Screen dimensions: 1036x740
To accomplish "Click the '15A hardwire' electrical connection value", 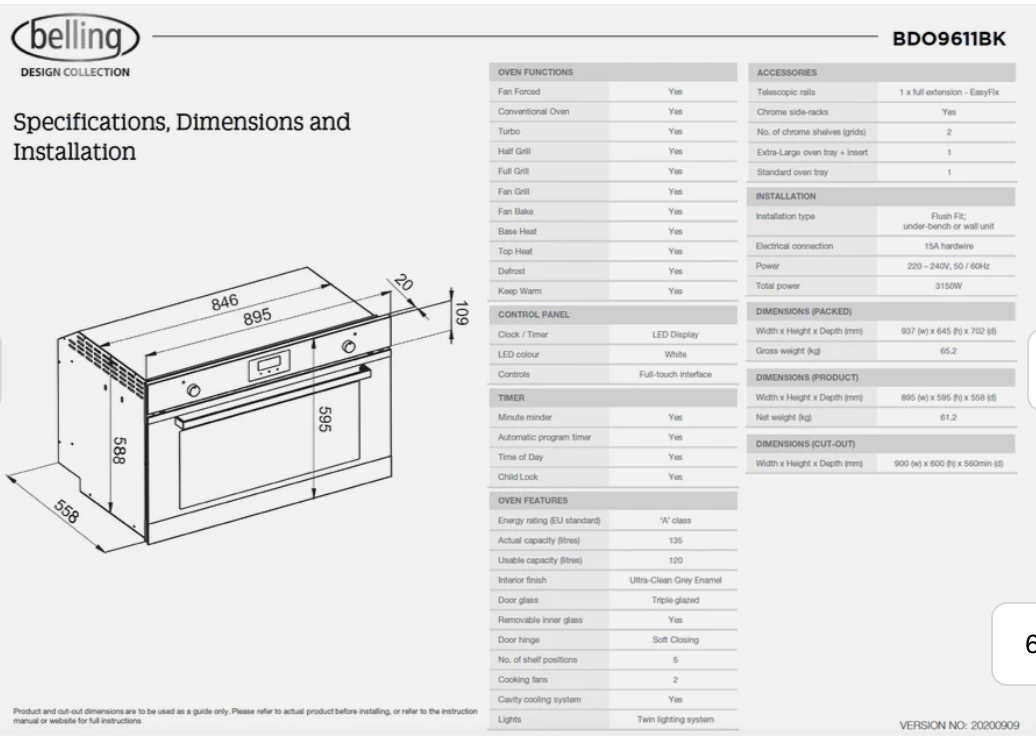I will tap(949, 246).
